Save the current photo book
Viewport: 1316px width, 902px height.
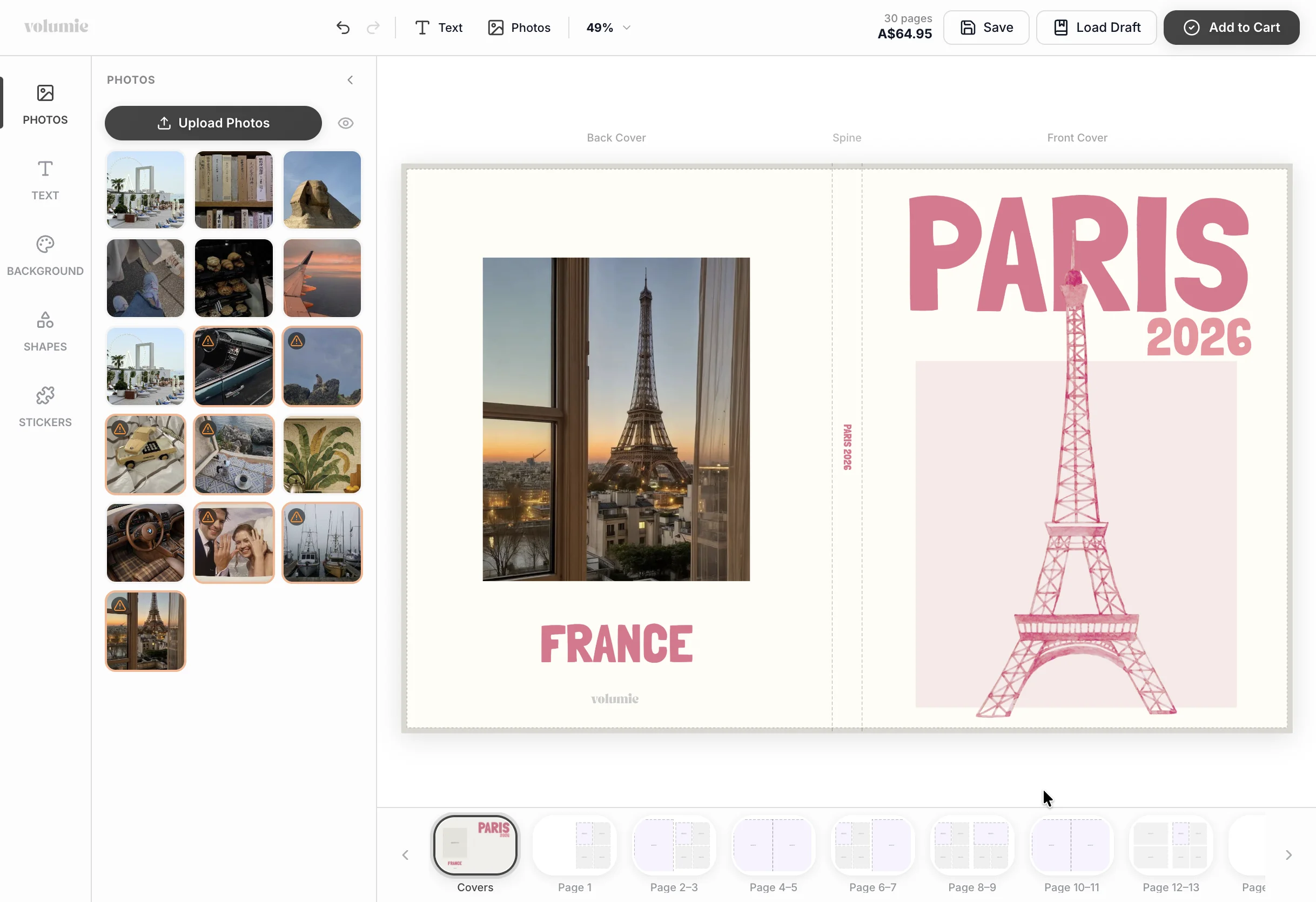coord(986,27)
